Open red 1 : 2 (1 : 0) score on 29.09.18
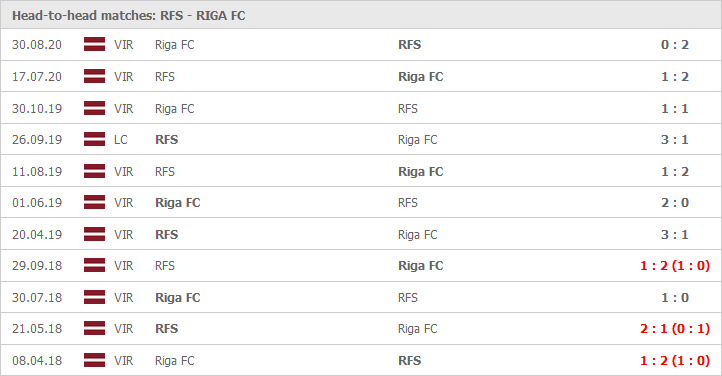This screenshot has width=722, height=376. coord(675,266)
